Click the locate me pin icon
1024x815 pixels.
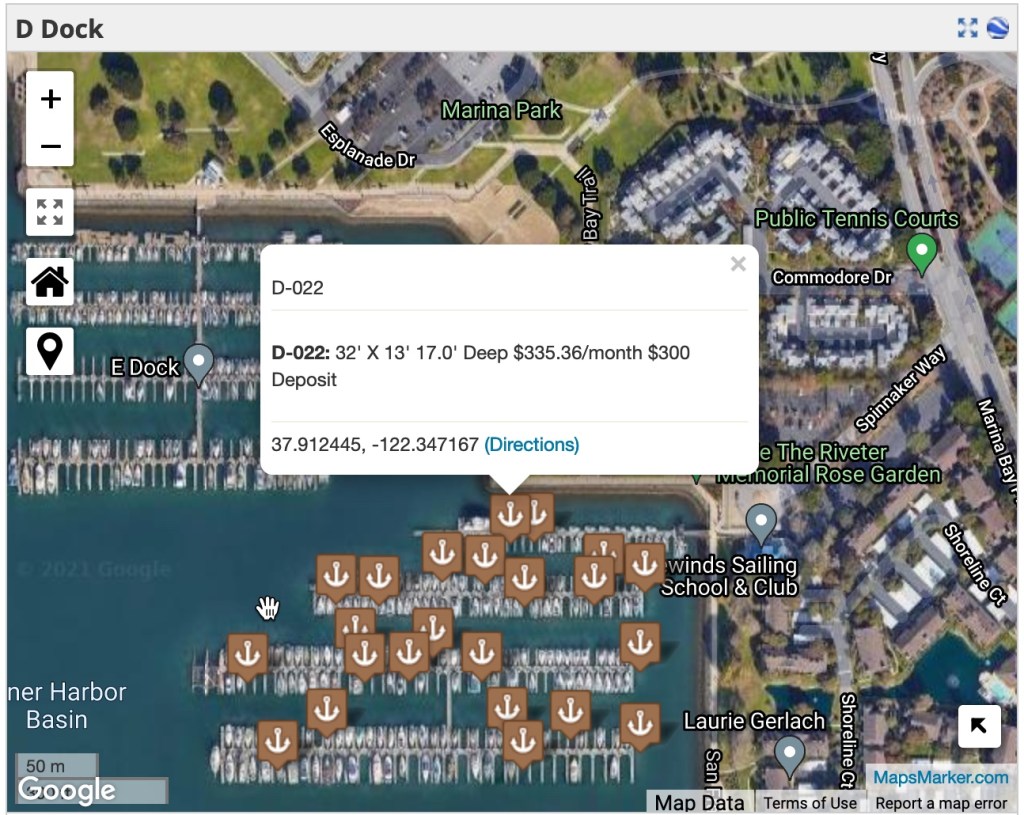(50, 351)
